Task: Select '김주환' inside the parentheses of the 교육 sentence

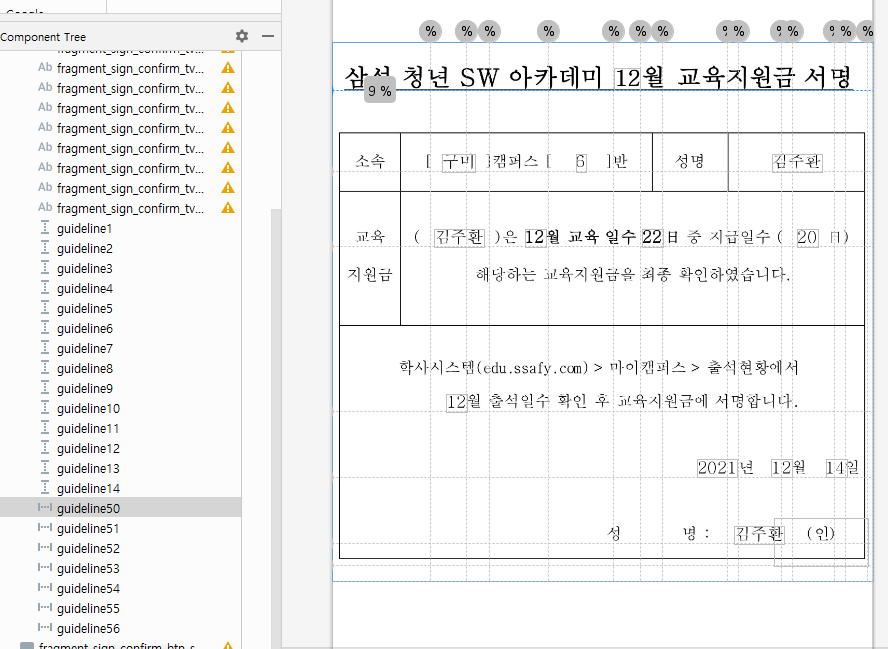Action: [459, 237]
